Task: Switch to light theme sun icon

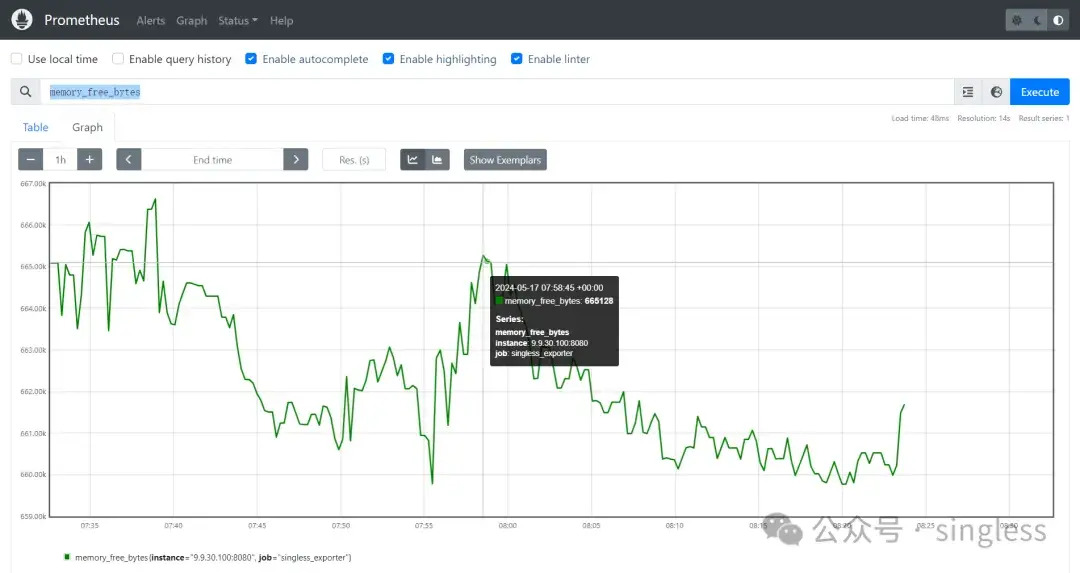Action: 1017,20
